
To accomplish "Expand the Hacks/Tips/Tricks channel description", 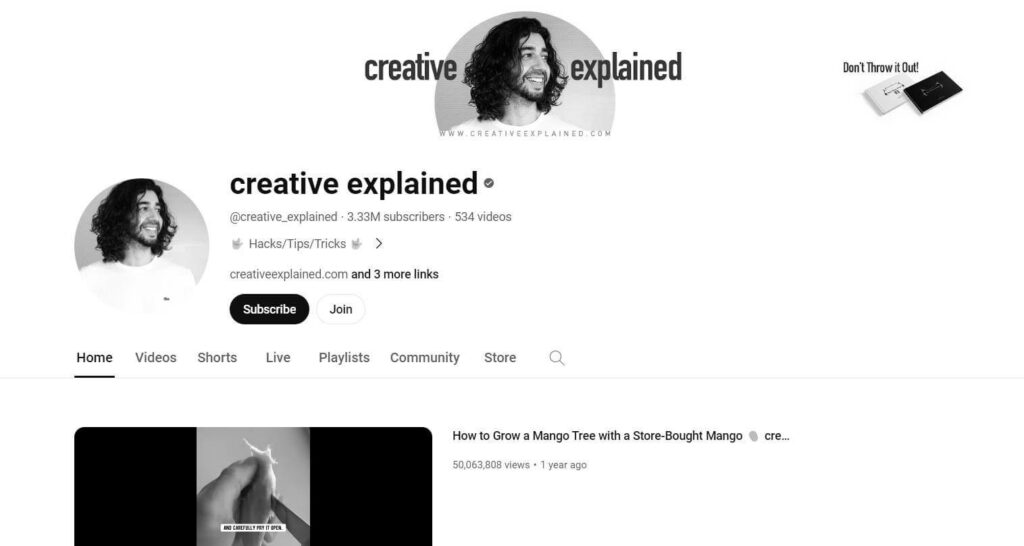I will click(x=379, y=244).
